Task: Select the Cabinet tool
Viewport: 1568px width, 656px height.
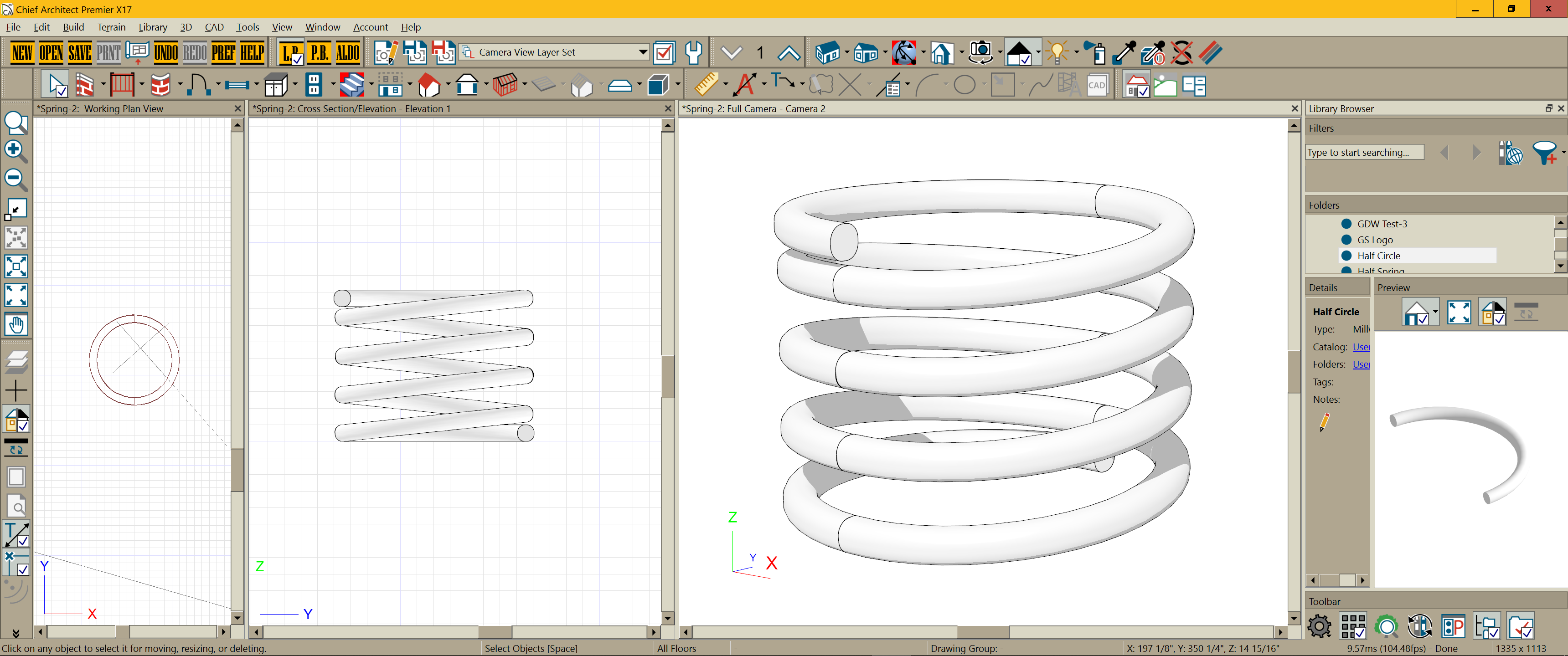Action: tap(276, 85)
